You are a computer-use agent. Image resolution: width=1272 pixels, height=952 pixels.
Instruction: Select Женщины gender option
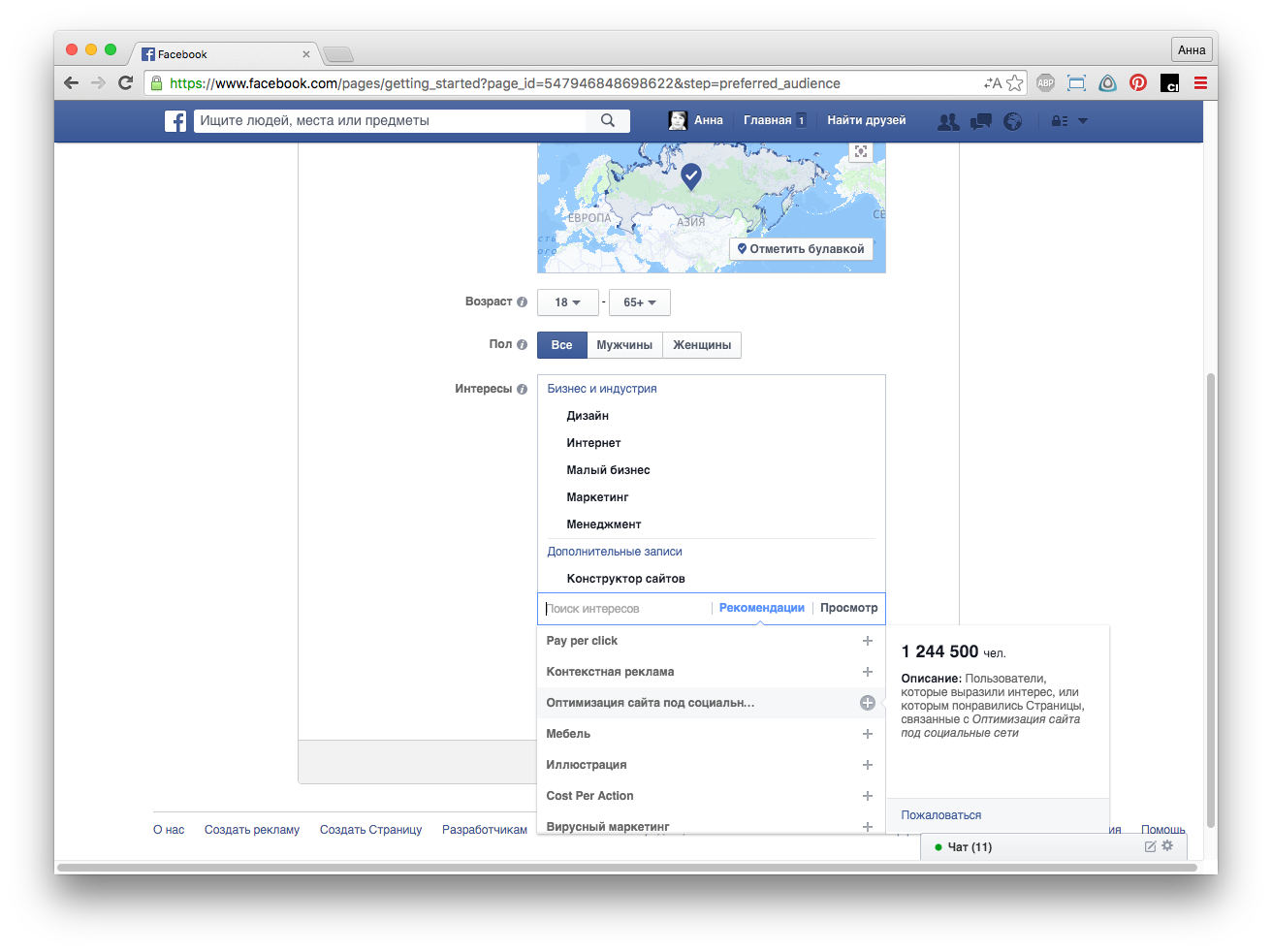pyautogui.click(x=702, y=345)
